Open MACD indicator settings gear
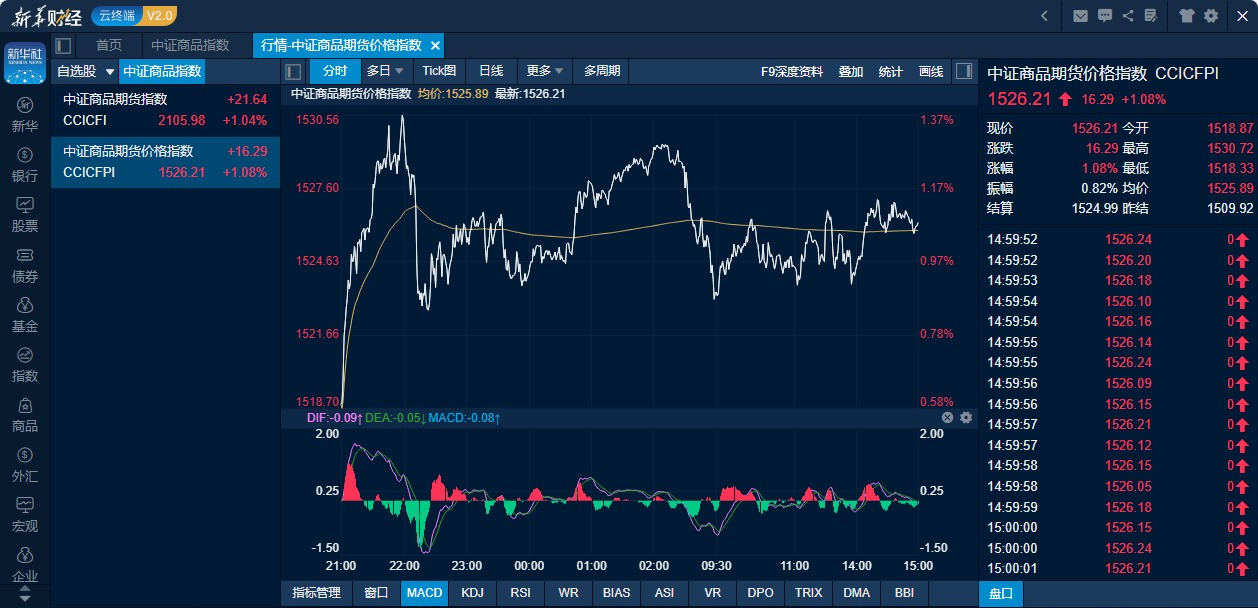This screenshot has height=608, width=1258. [x=966, y=417]
